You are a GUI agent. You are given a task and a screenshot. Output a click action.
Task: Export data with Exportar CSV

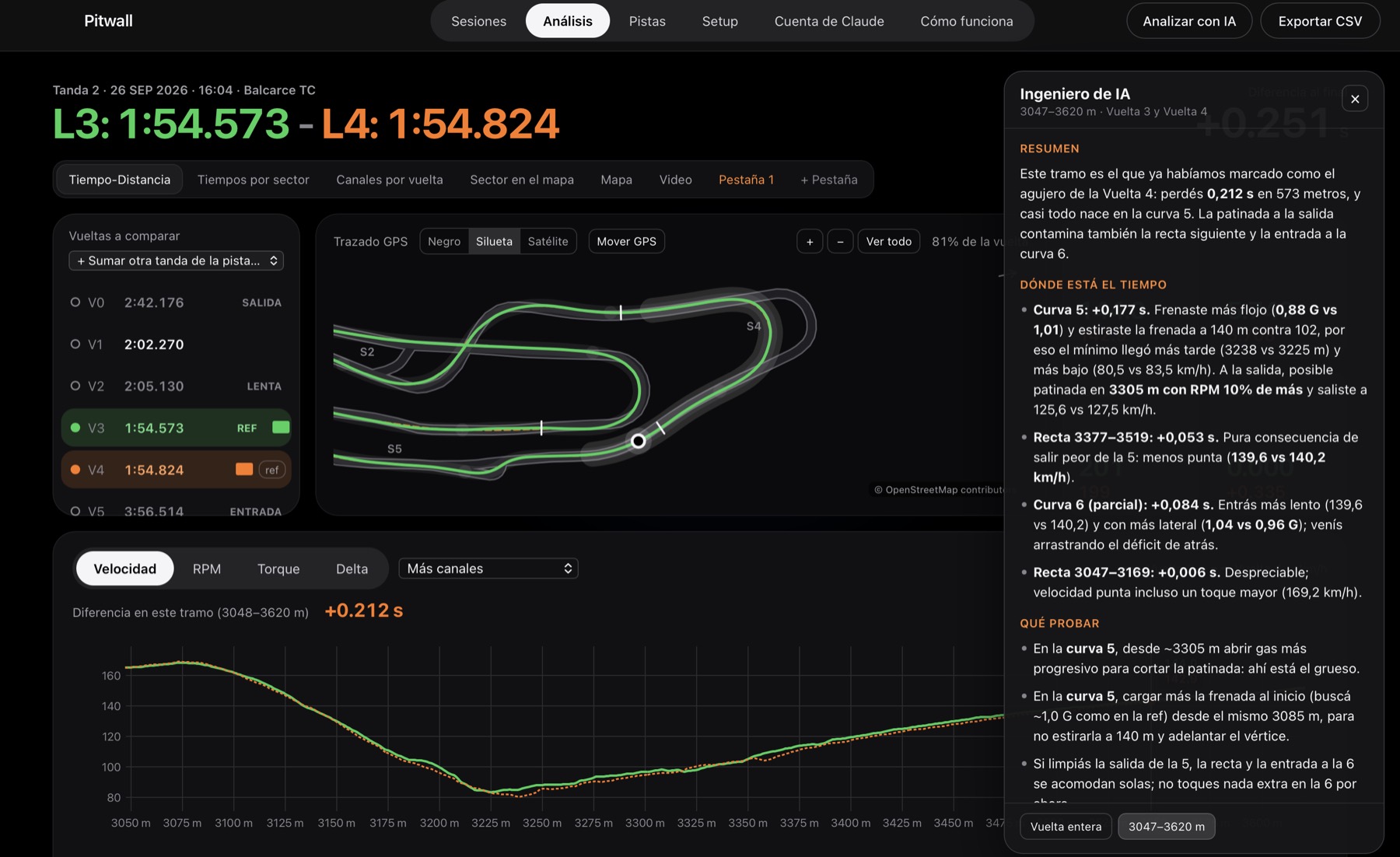[1320, 21]
